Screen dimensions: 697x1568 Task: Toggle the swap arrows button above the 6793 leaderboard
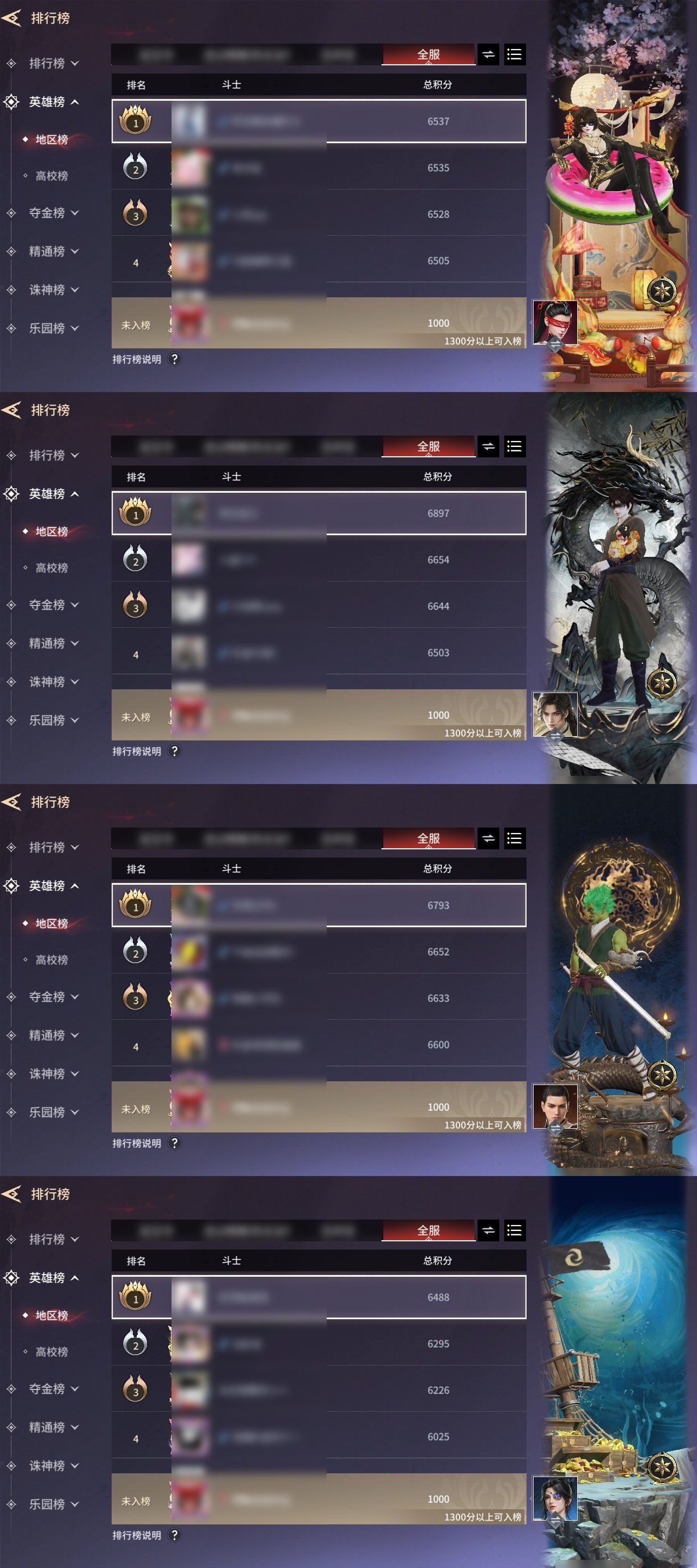click(x=488, y=839)
